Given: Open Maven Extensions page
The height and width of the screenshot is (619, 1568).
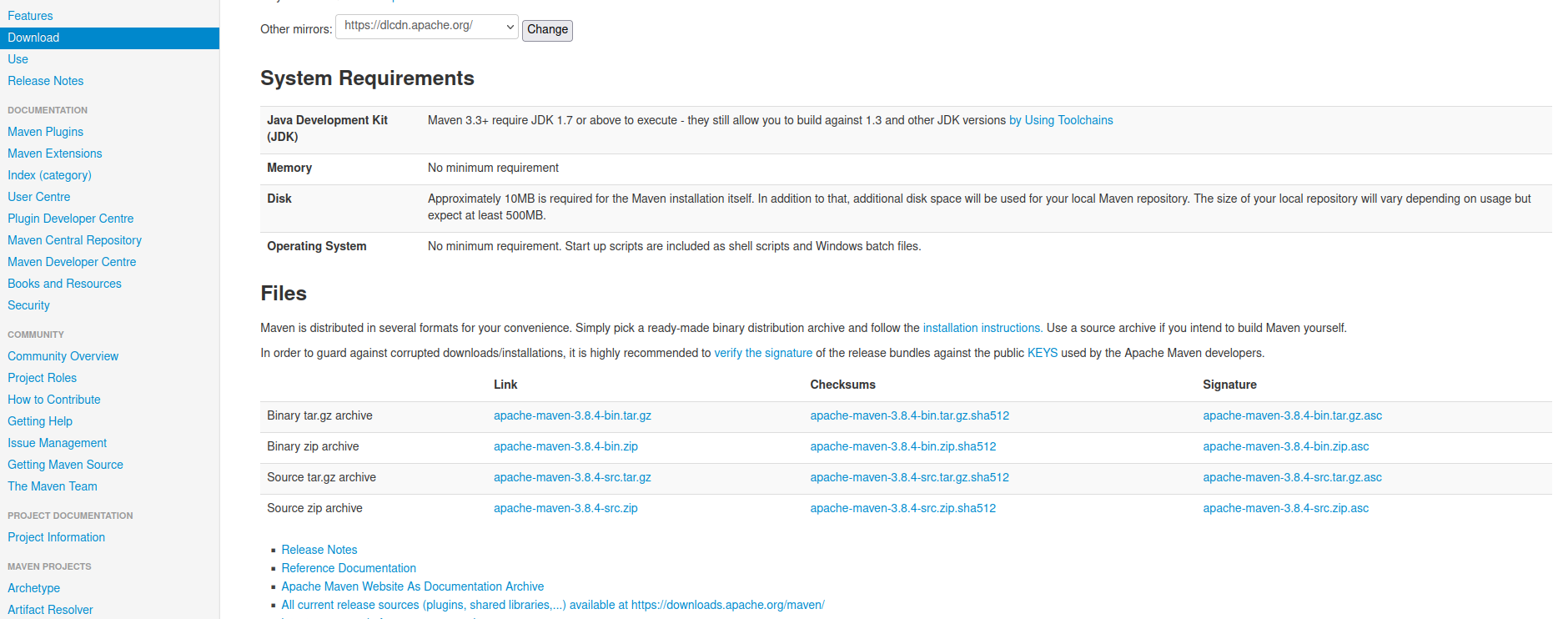Looking at the screenshot, I should point(55,153).
